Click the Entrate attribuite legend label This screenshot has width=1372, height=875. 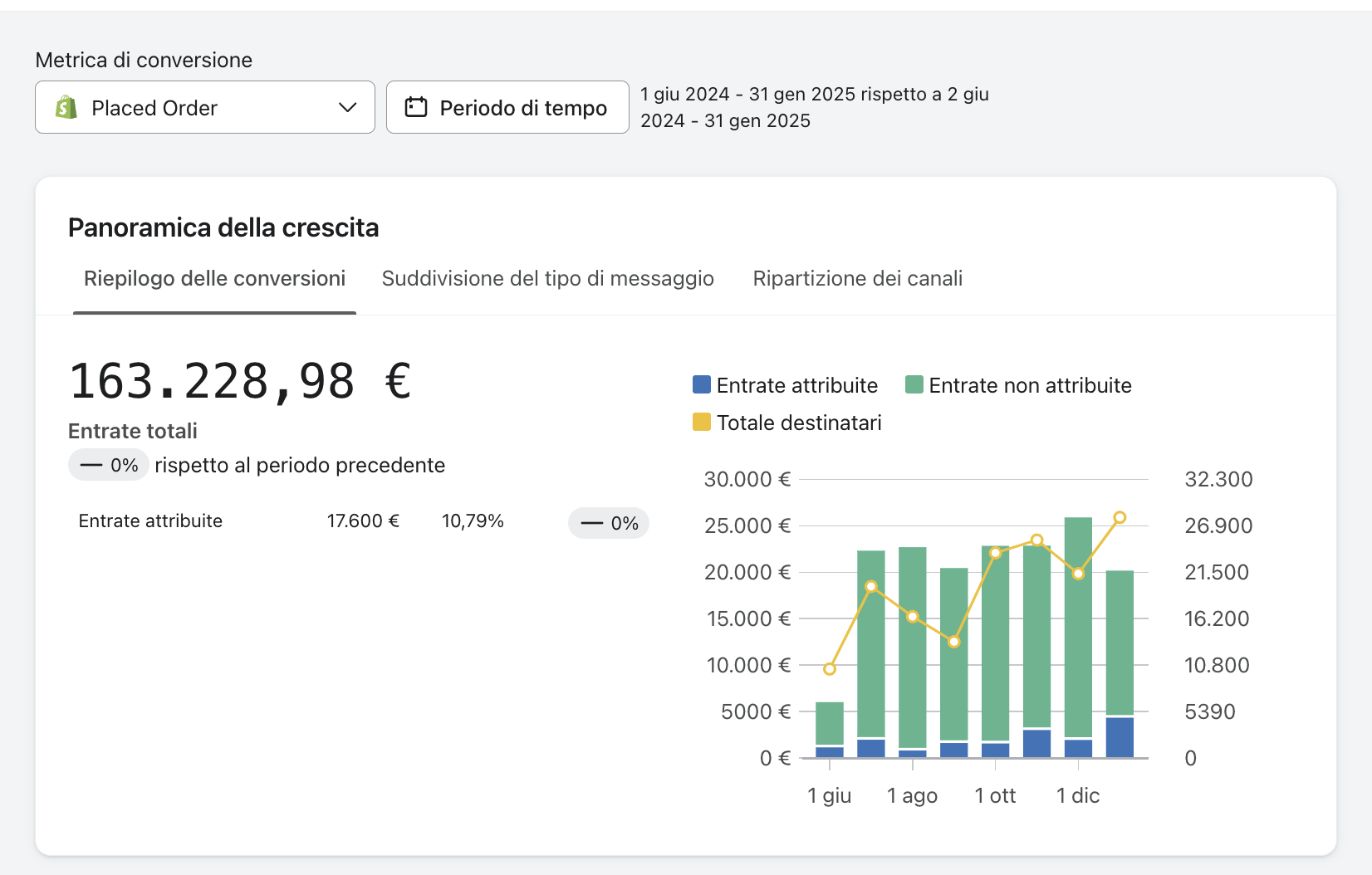(x=796, y=385)
